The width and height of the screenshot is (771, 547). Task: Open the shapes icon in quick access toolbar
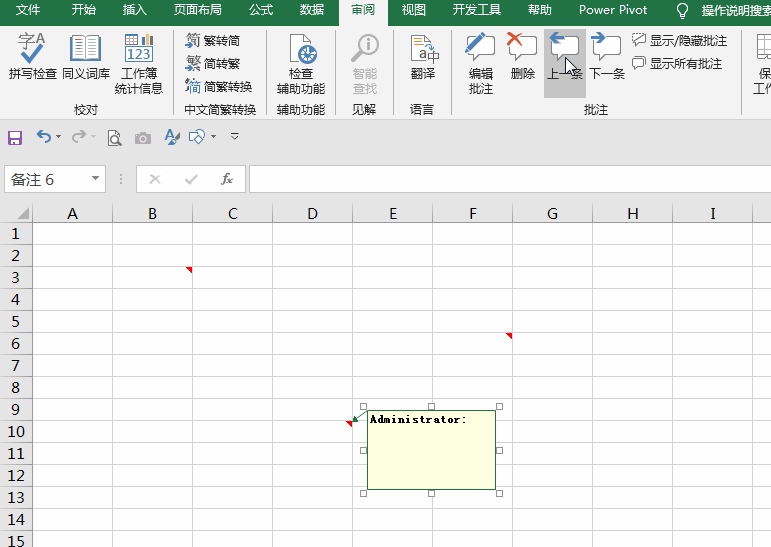197,137
